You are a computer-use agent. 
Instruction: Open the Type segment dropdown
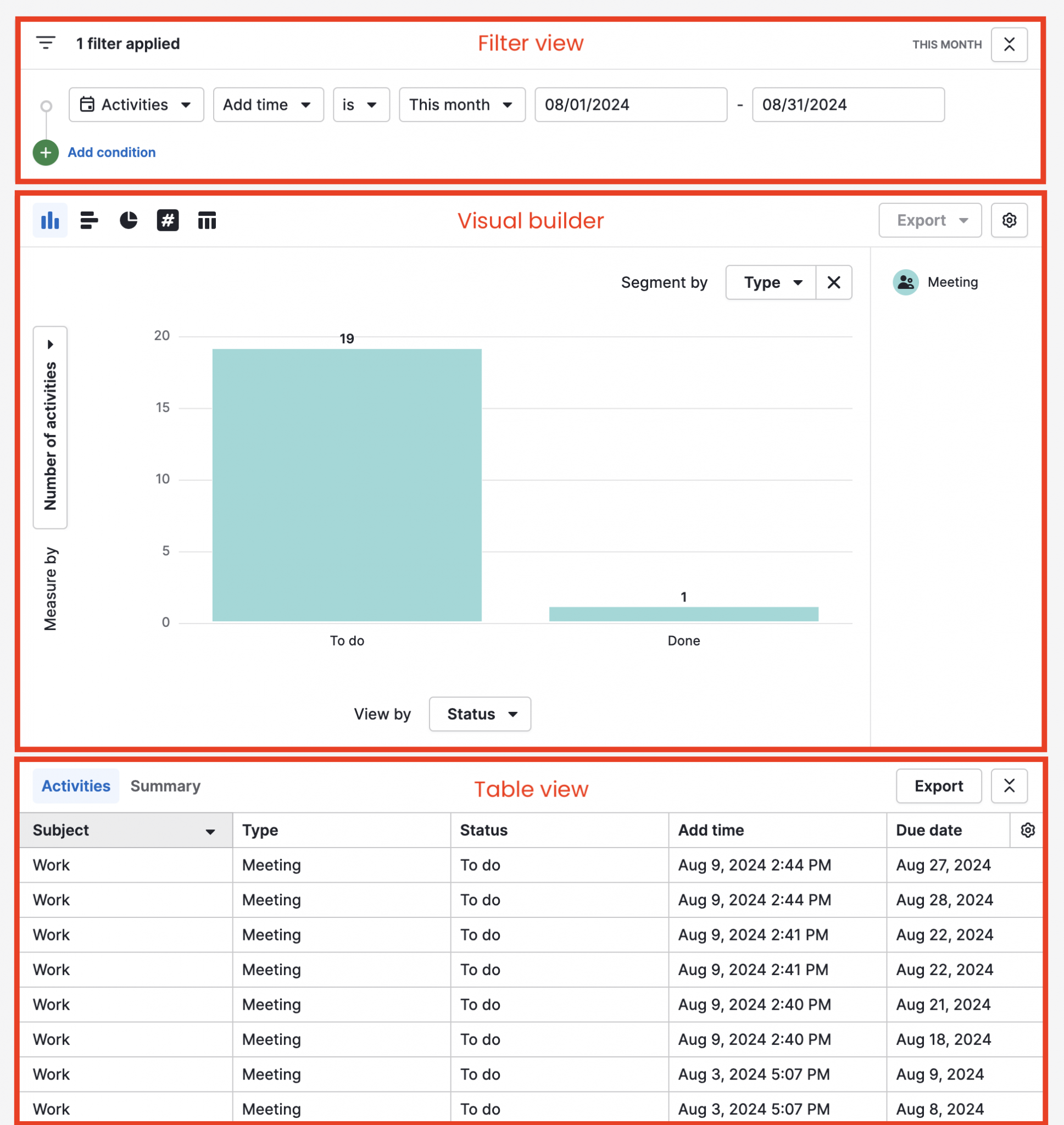point(770,282)
